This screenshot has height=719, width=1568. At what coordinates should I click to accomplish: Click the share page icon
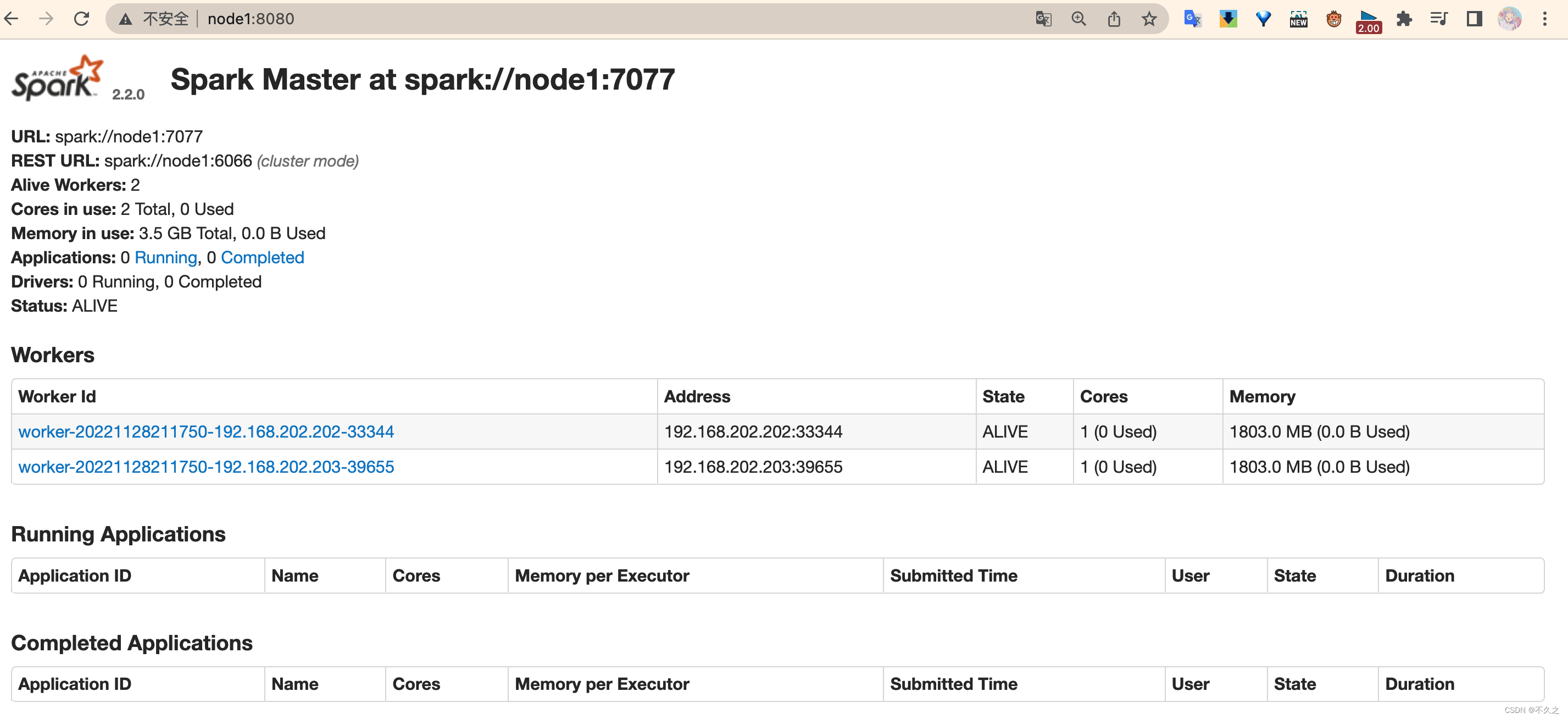(1113, 19)
